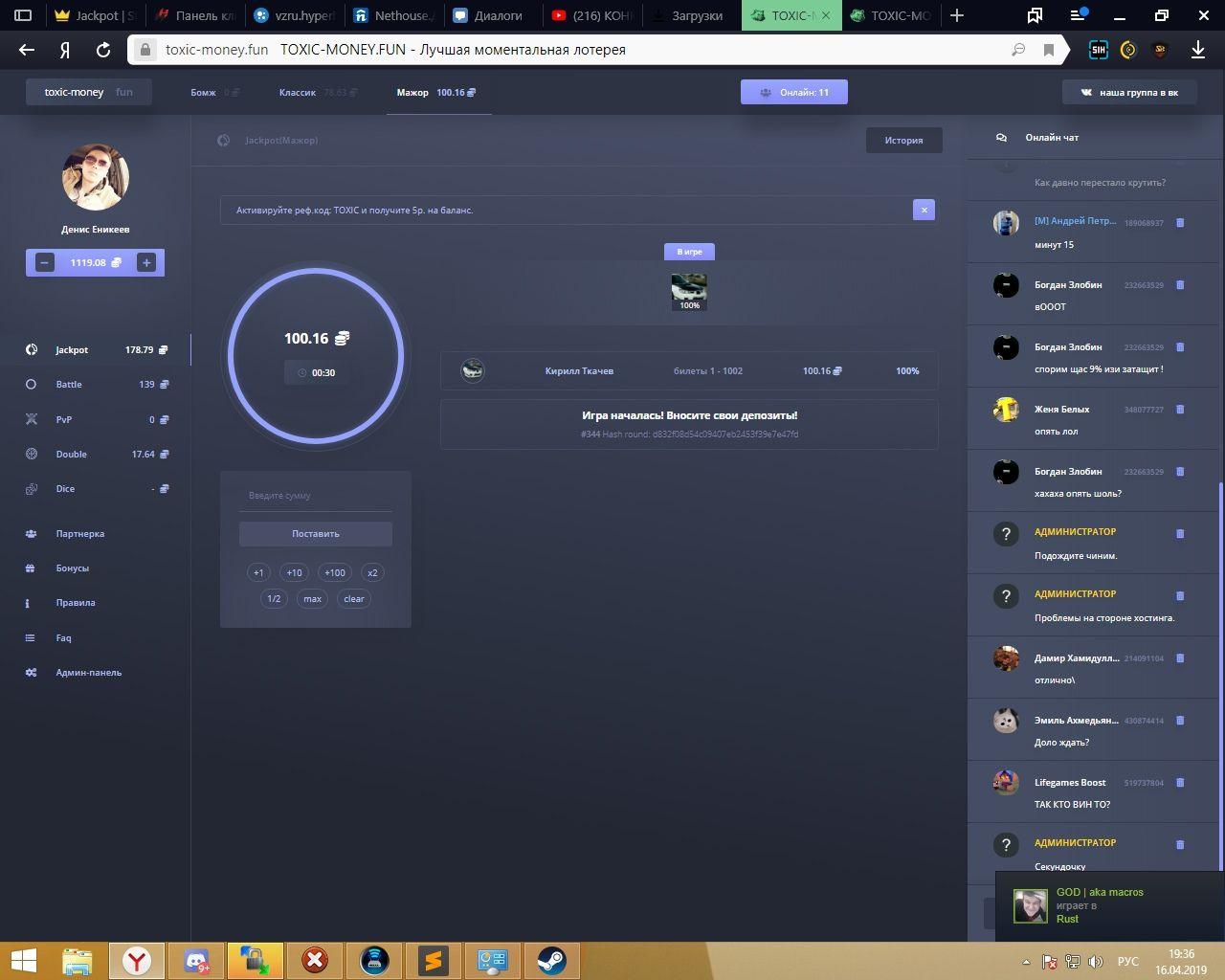This screenshot has width=1225, height=980.
Task: Click trash icon next to Lifegames Boost message
Action: [1180, 783]
